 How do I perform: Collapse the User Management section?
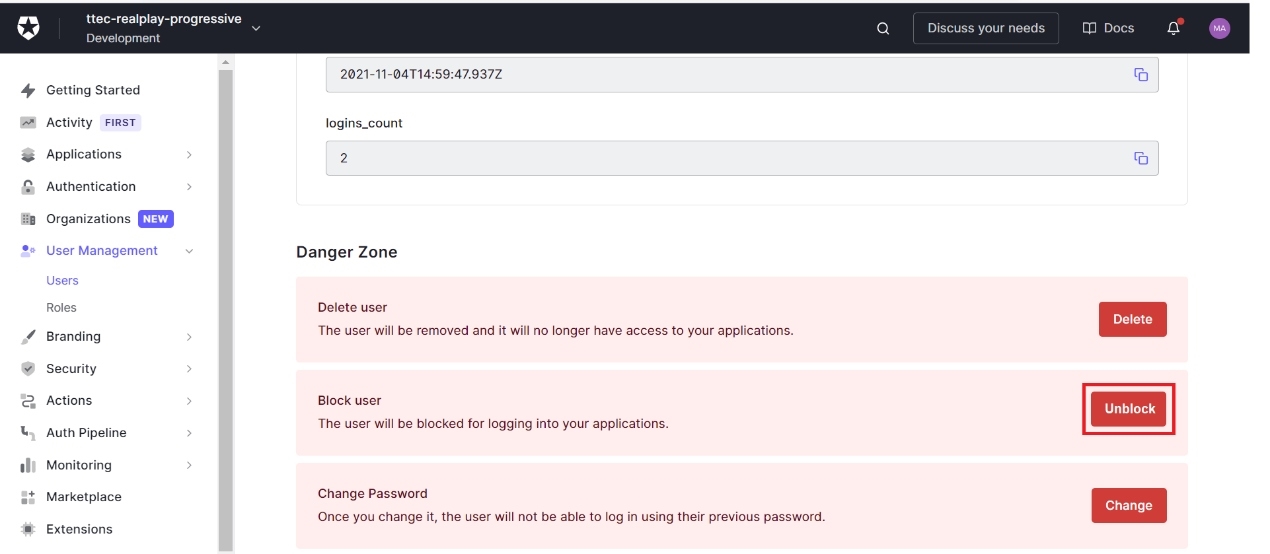click(x=189, y=251)
